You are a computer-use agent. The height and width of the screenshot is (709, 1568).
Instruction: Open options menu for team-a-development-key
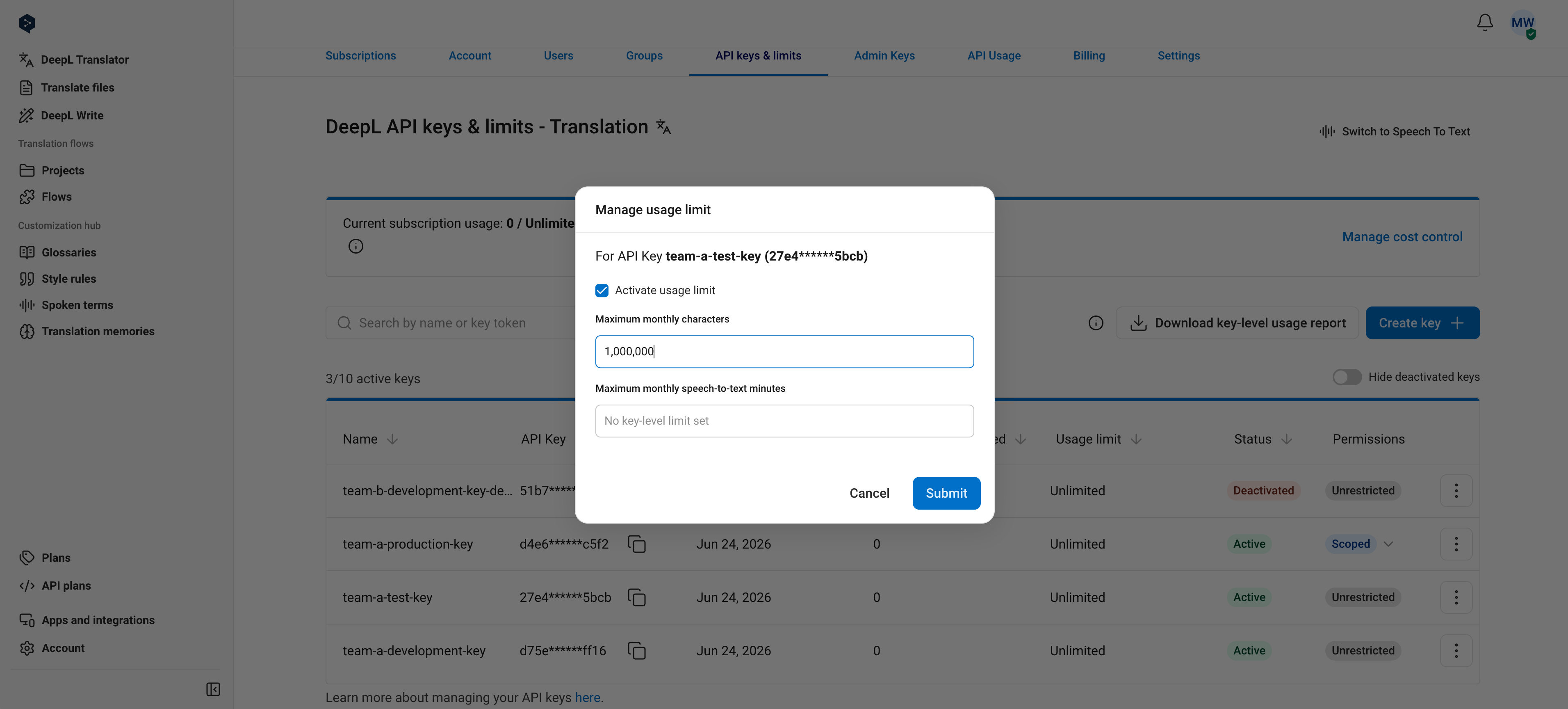[1456, 651]
